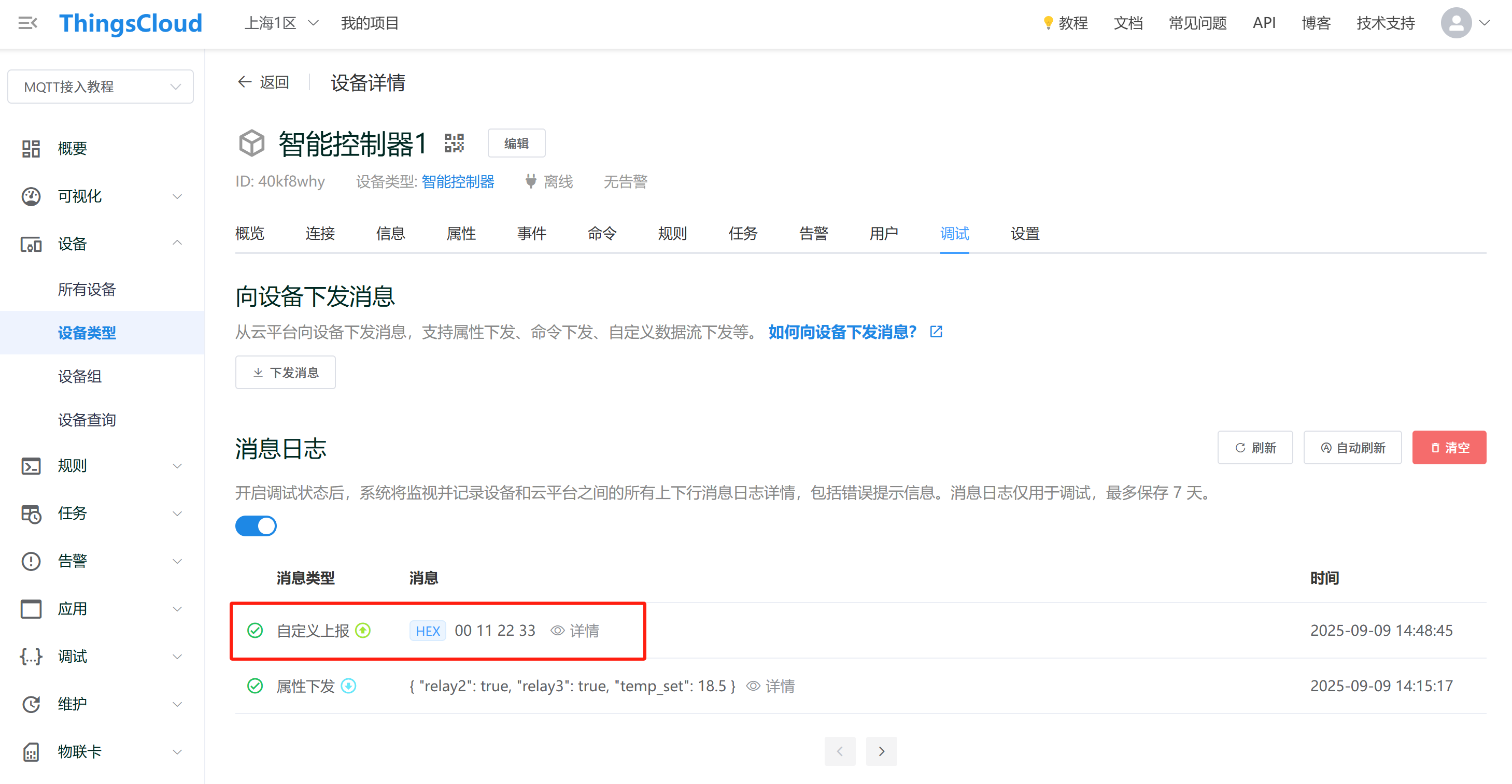Viewport: 1512px width, 784px height.
Task: Click the external link icon after the help link
Action: coord(936,332)
